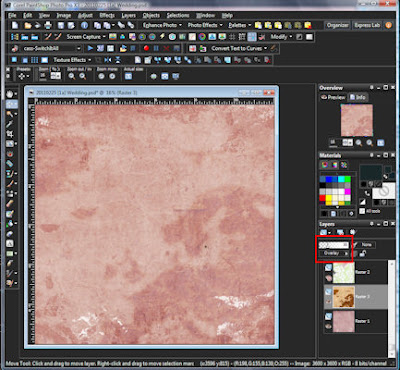Open the Palettes dropdown
The width and height of the screenshot is (400, 370).
point(239,25)
